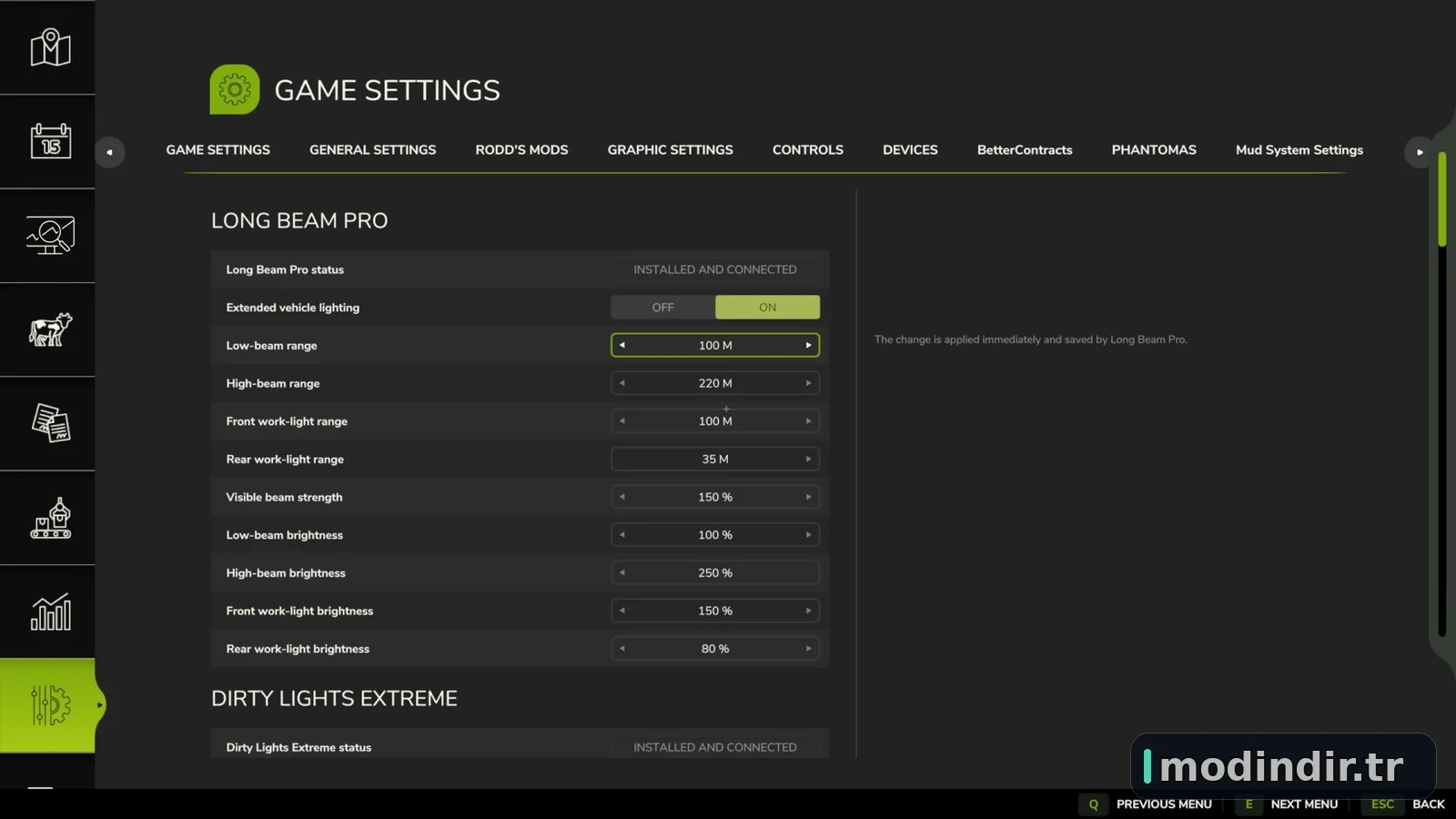1456x819 pixels.
Task: Click the ESC key hint
Action: (1382, 804)
